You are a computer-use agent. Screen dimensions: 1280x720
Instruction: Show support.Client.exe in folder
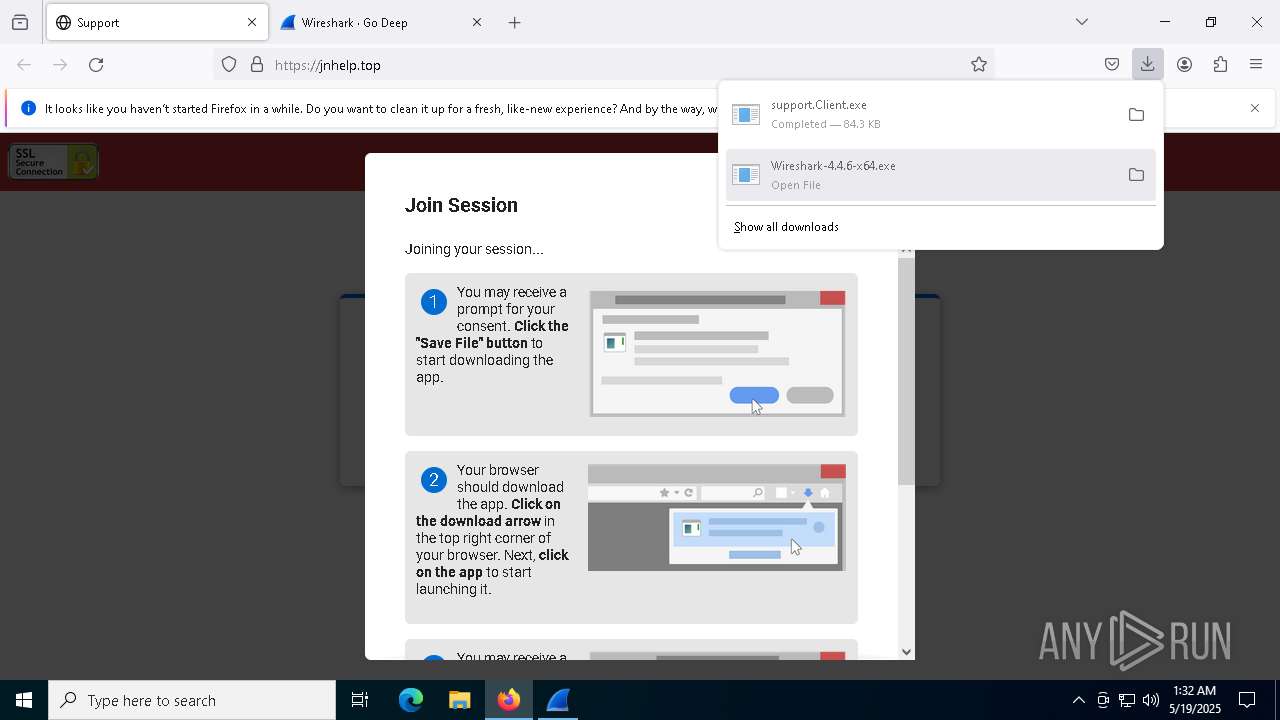1136,114
